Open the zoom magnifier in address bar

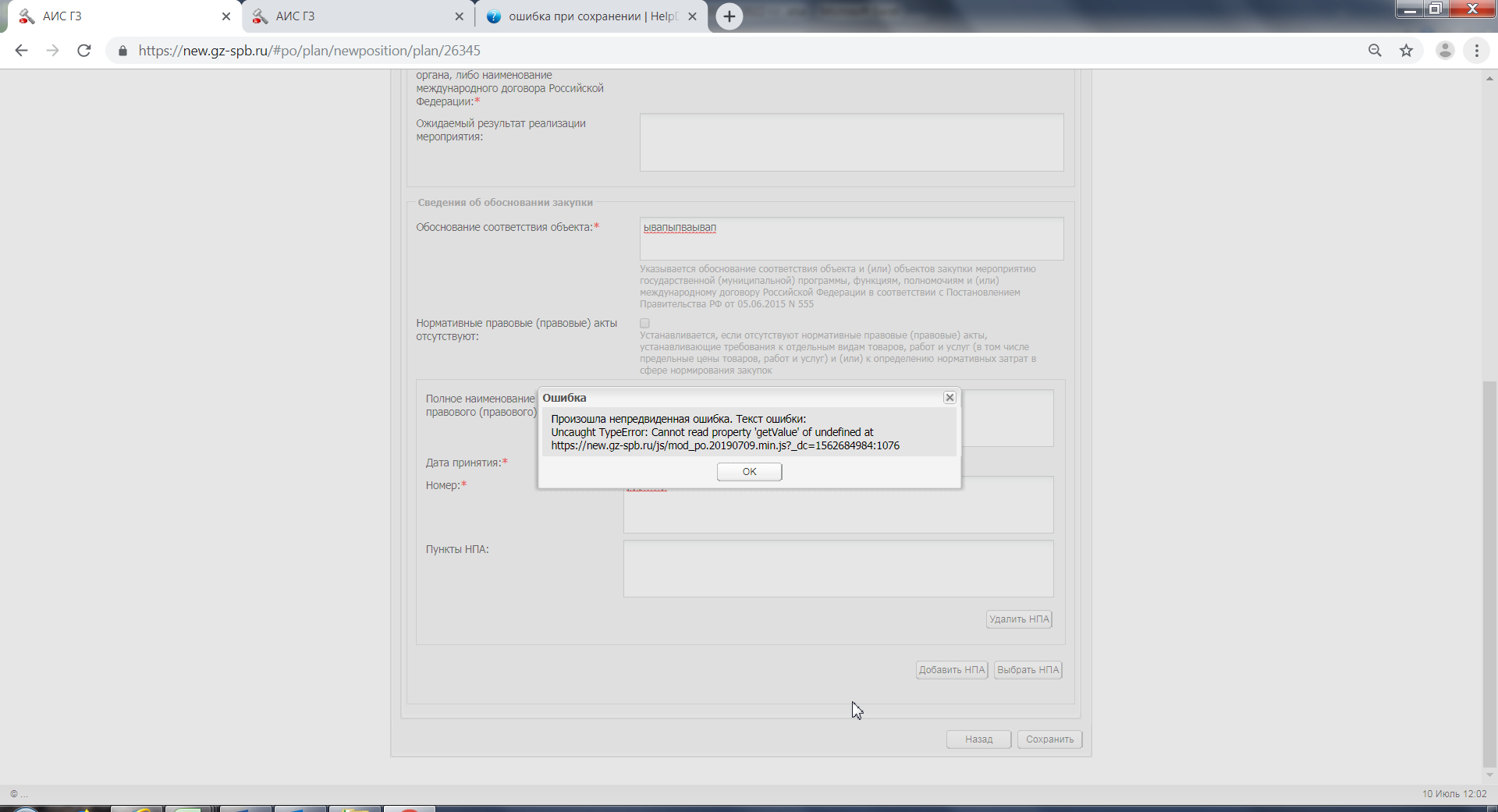pos(1375,51)
